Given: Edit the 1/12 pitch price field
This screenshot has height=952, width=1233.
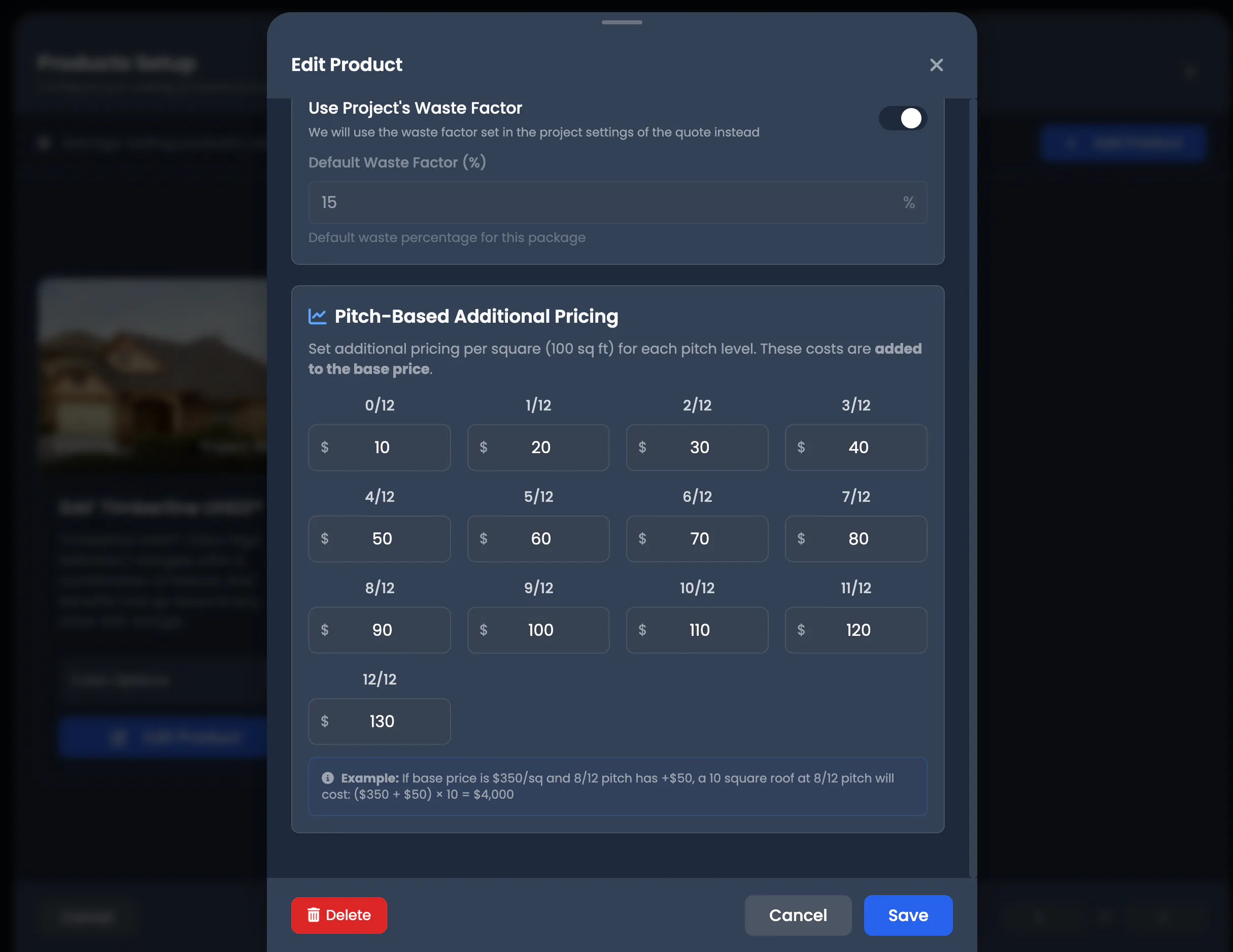Looking at the screenshot, I should [x=538, y=447].
